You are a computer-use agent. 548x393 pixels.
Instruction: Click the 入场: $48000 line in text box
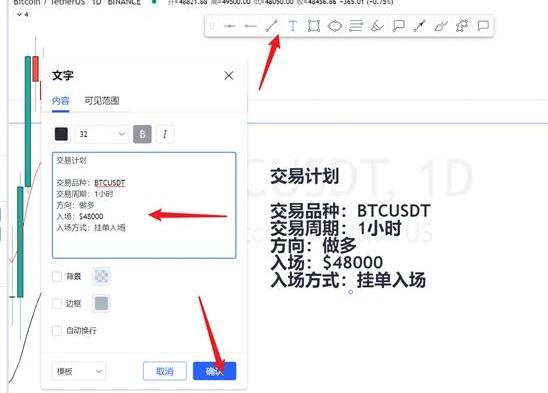80,216
